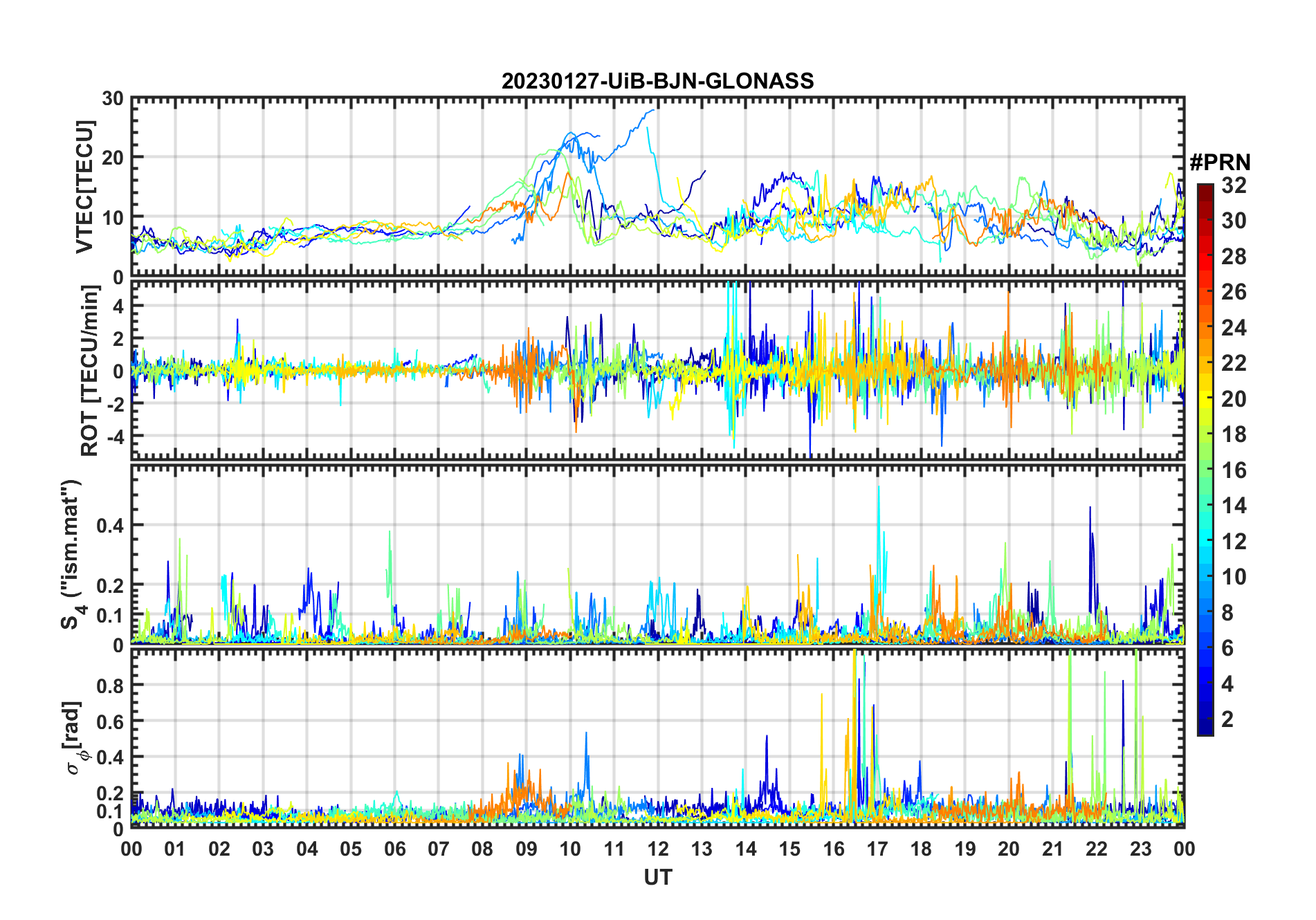Click the plot title 20230127-UiB-BJN-GLONASS
This screenshot has height=920, width=1316.
click(657, 82)
